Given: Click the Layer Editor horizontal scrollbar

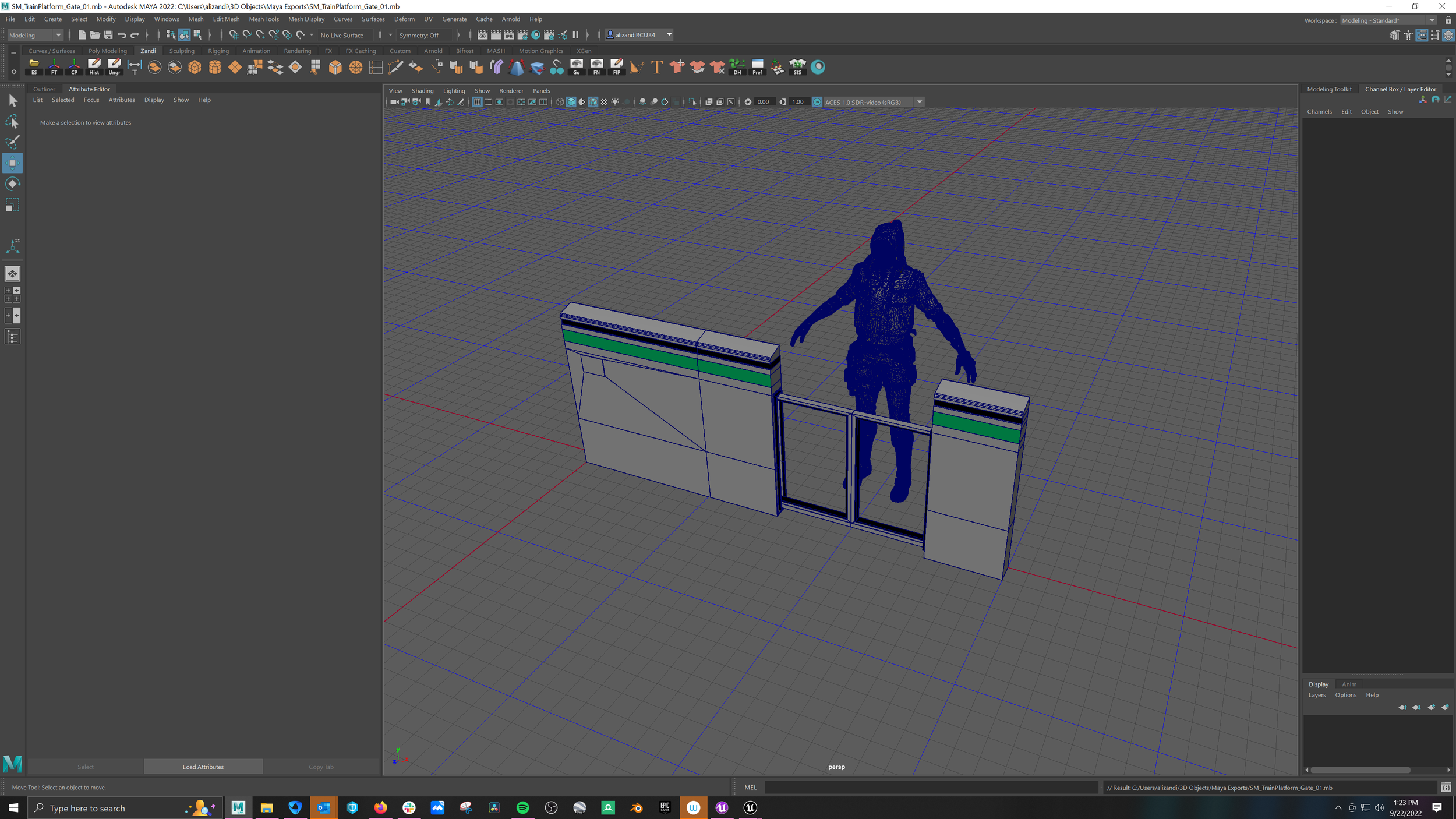Looking at the screenshot, I should click(x=1360, y=770).
